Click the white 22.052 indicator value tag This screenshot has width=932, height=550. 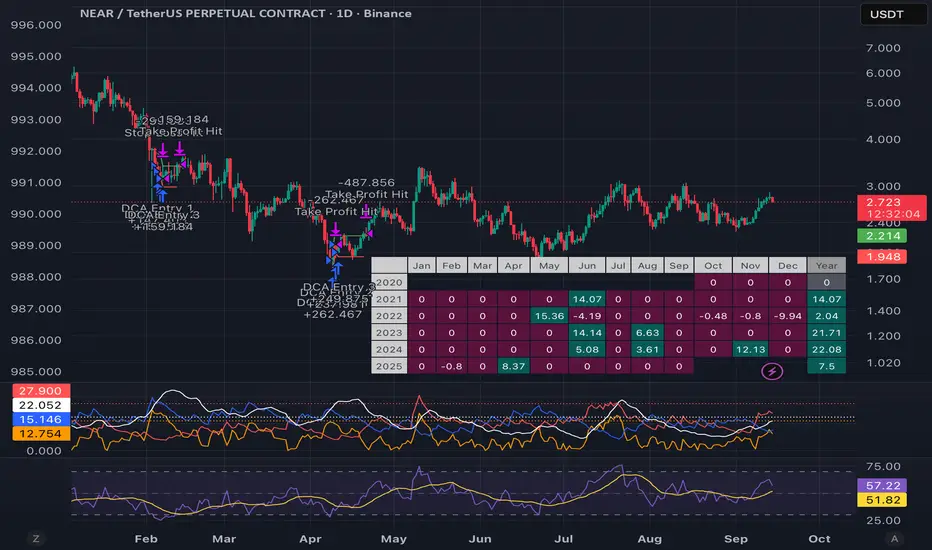click(33, 405)
